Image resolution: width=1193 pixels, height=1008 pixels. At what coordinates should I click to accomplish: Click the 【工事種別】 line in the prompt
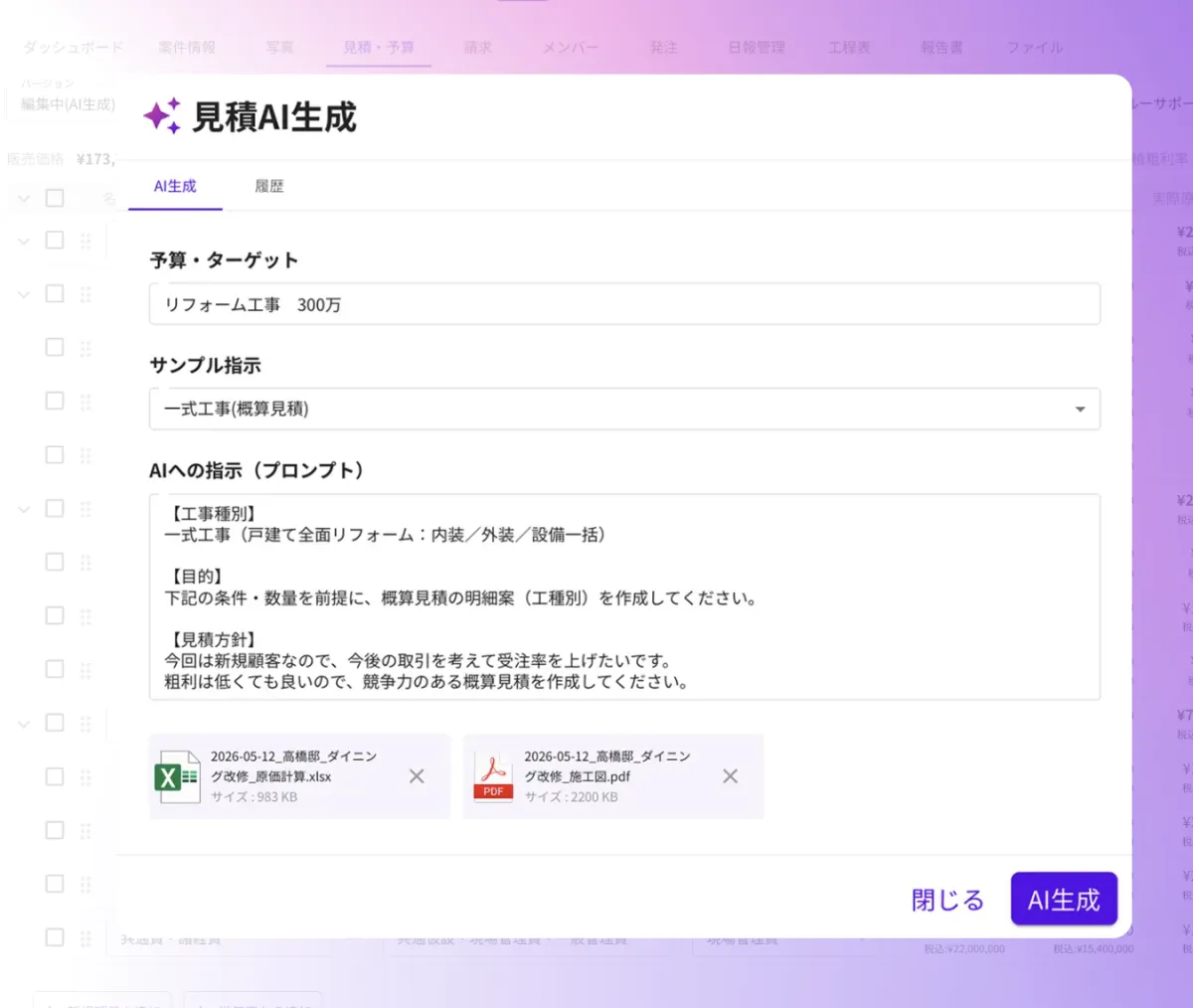click(214, 514)
